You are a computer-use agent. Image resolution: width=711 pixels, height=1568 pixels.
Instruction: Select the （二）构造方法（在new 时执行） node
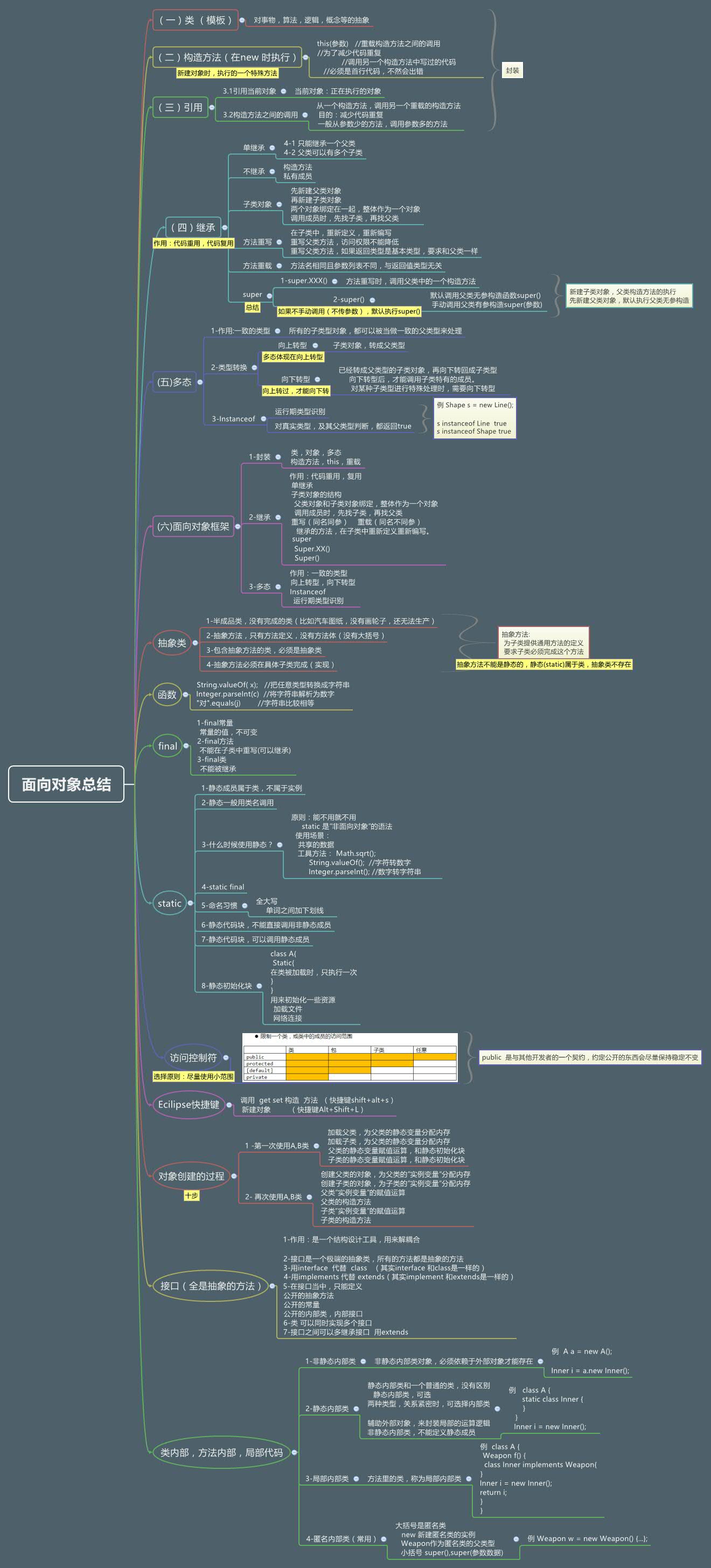point(227,57)
